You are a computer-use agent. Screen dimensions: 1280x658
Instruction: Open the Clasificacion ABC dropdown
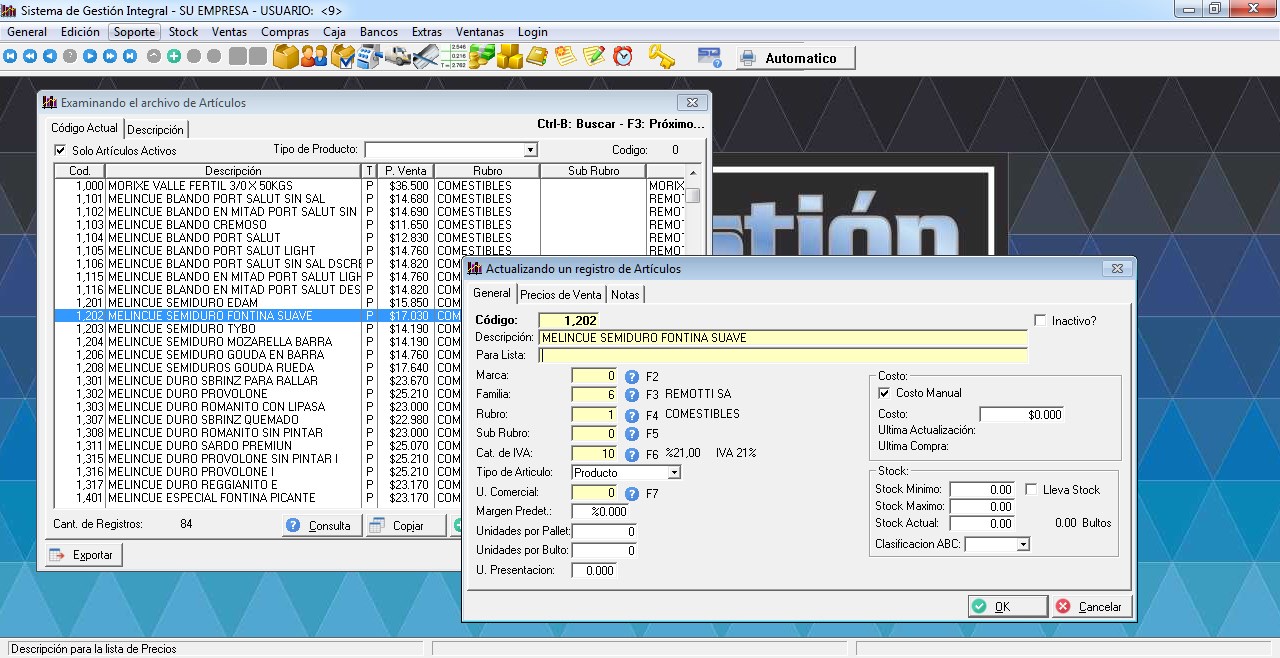click(1022, 545)
